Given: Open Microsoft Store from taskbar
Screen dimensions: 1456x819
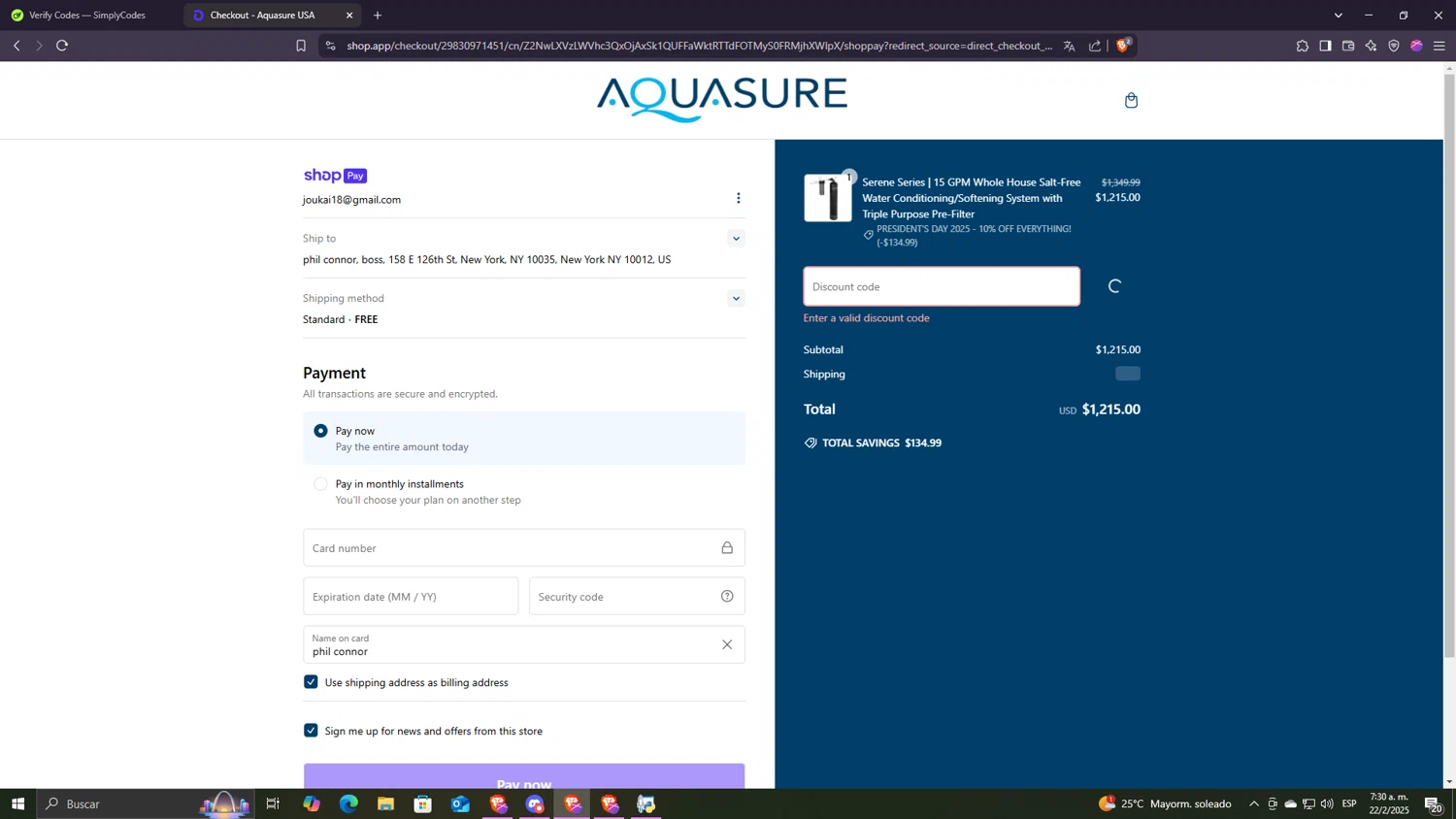Looking at the screenshot, I should [x=422, y=803].
